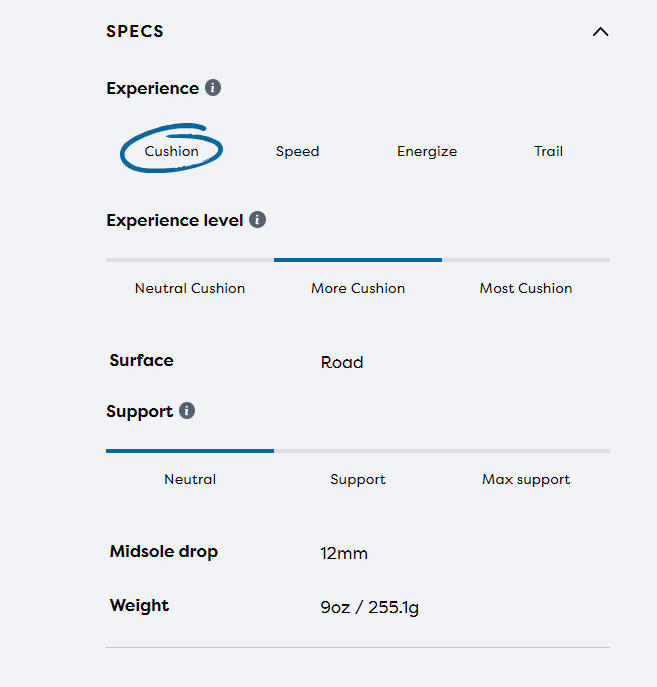Click the Road surface value
This screenshot has width=657, height=687.
[342, 362]
